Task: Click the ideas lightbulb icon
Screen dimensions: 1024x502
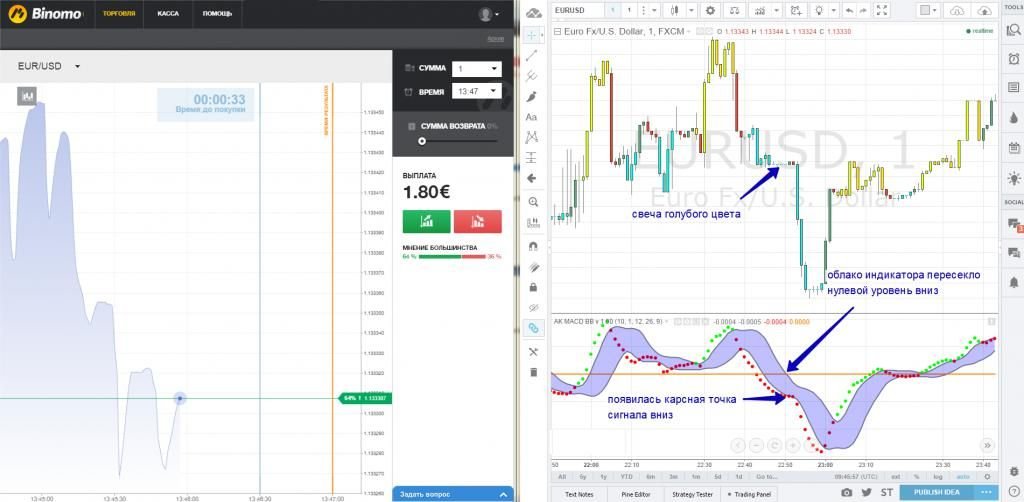Action: click(x=818, y=10)
